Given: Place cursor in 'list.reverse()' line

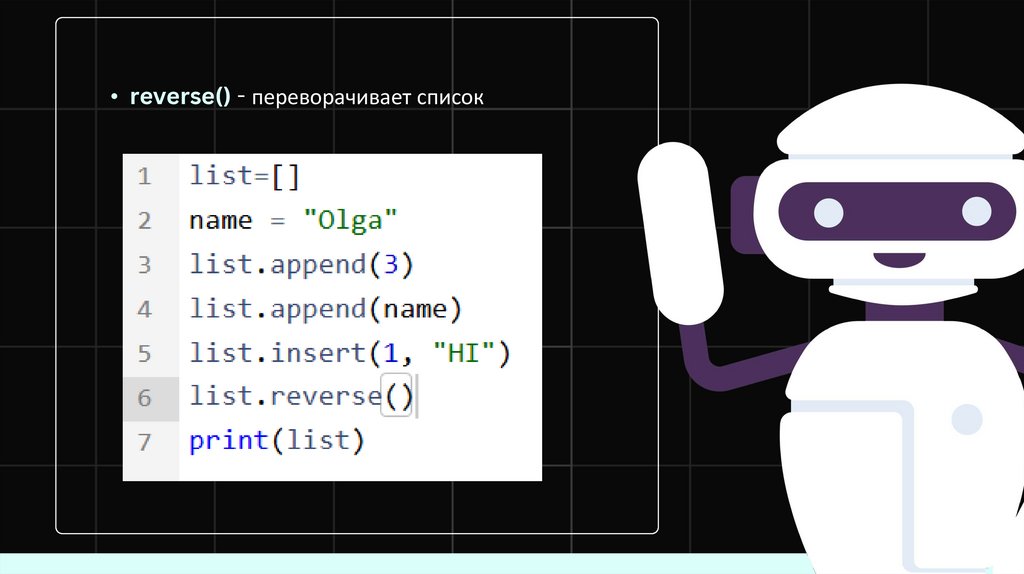Looking at the screenshot, I should click(301, 397).
